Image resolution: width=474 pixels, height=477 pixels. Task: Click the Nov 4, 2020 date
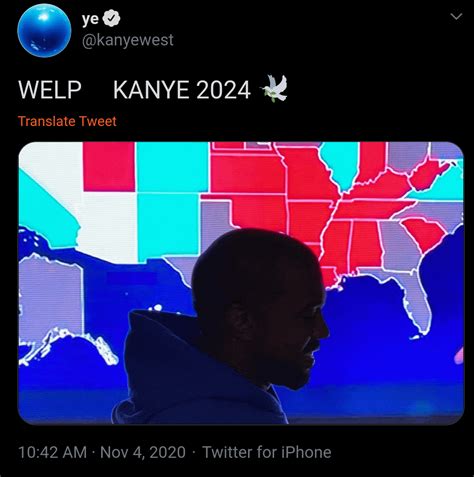(143, 452)
